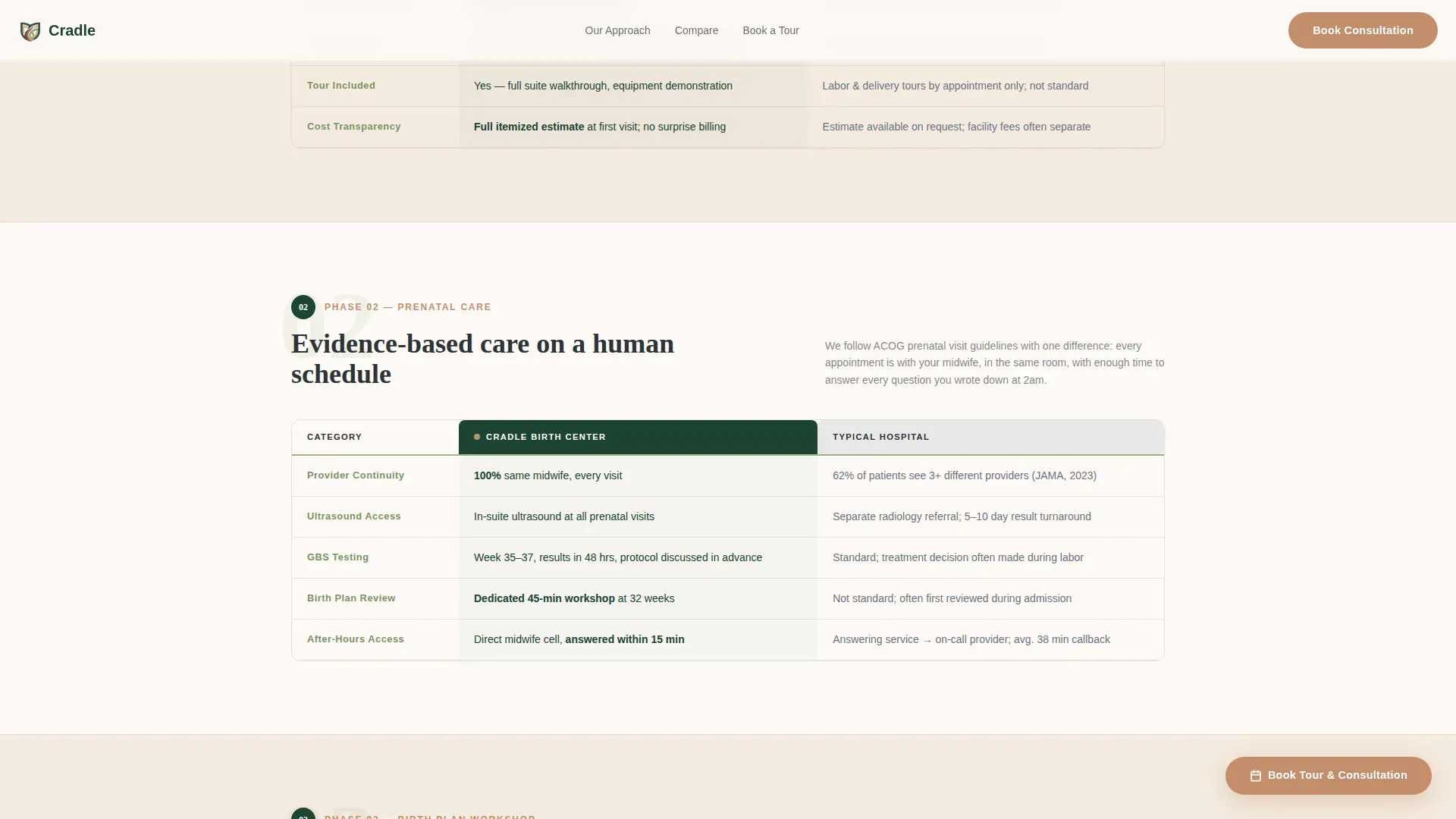Click the 'PHASE 02 — PRENATAL CARE' label

[x=408, y=307]
